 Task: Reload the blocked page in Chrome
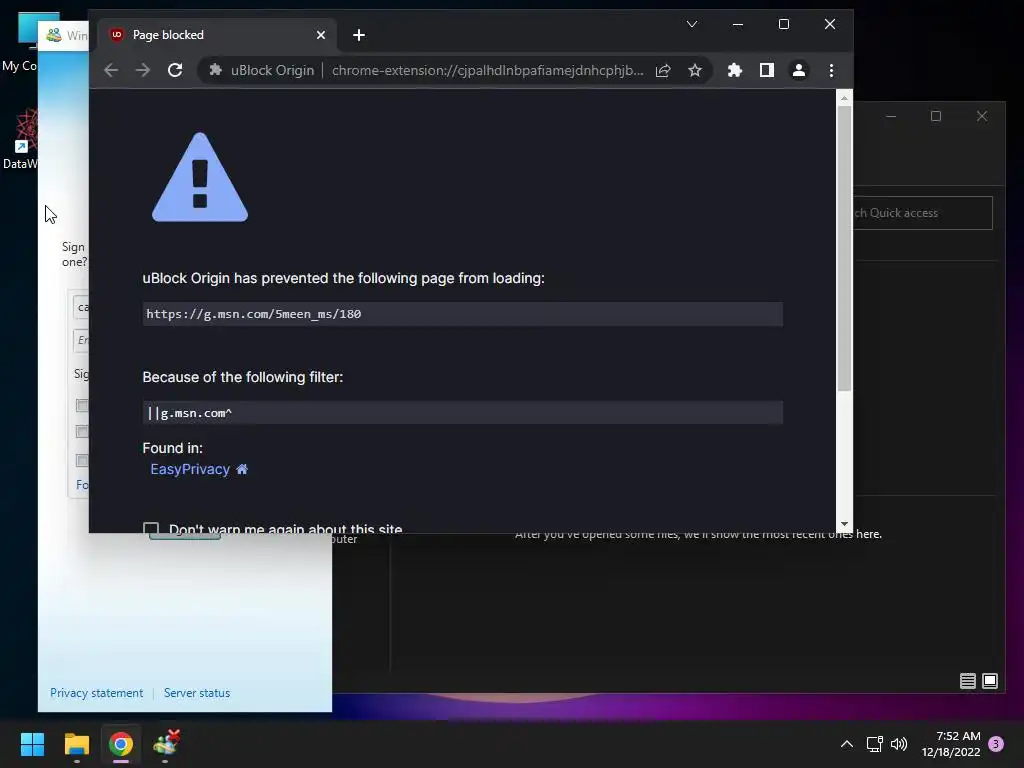click(x=175, y=70)
